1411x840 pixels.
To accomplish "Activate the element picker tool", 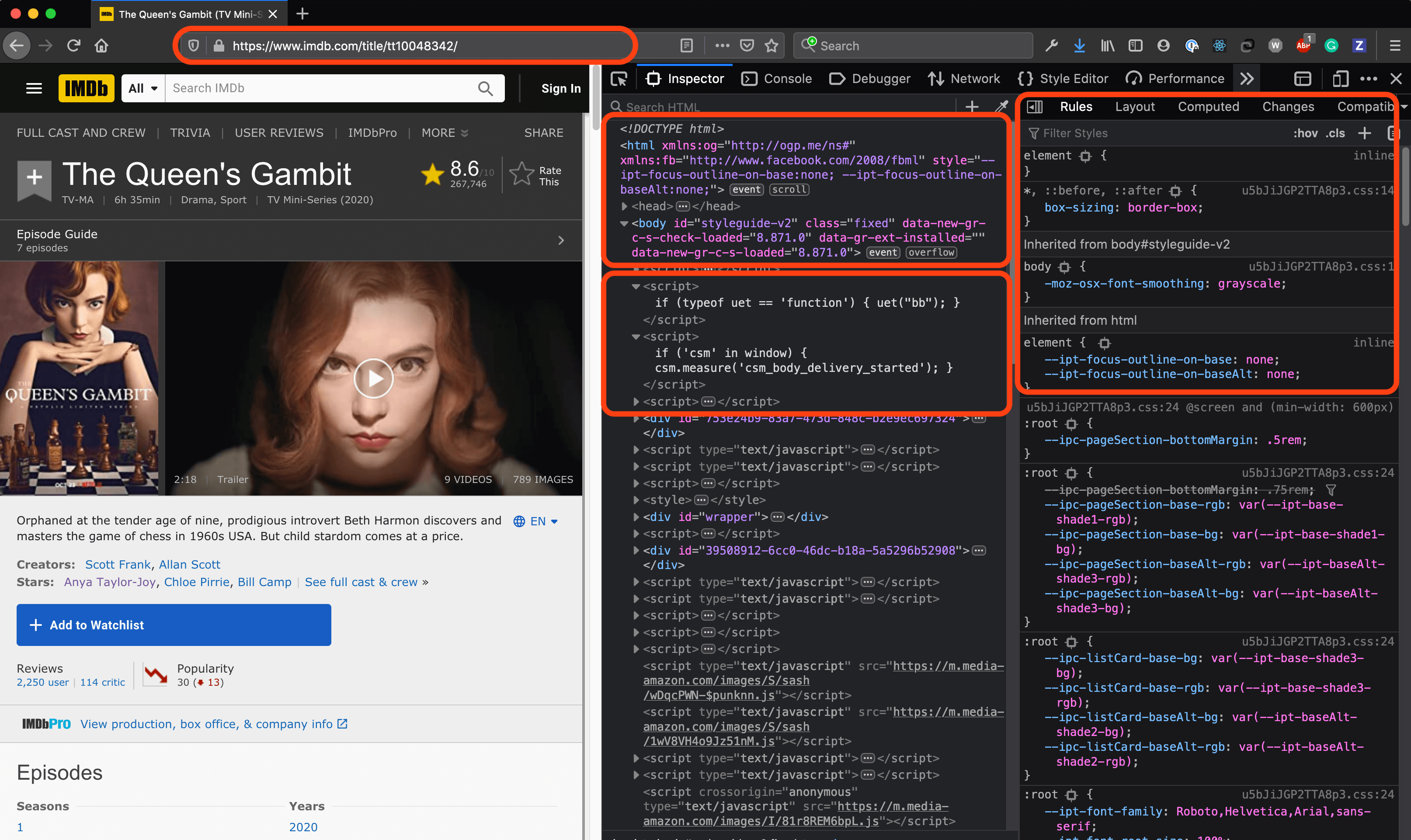I will (x=619, y=79).
